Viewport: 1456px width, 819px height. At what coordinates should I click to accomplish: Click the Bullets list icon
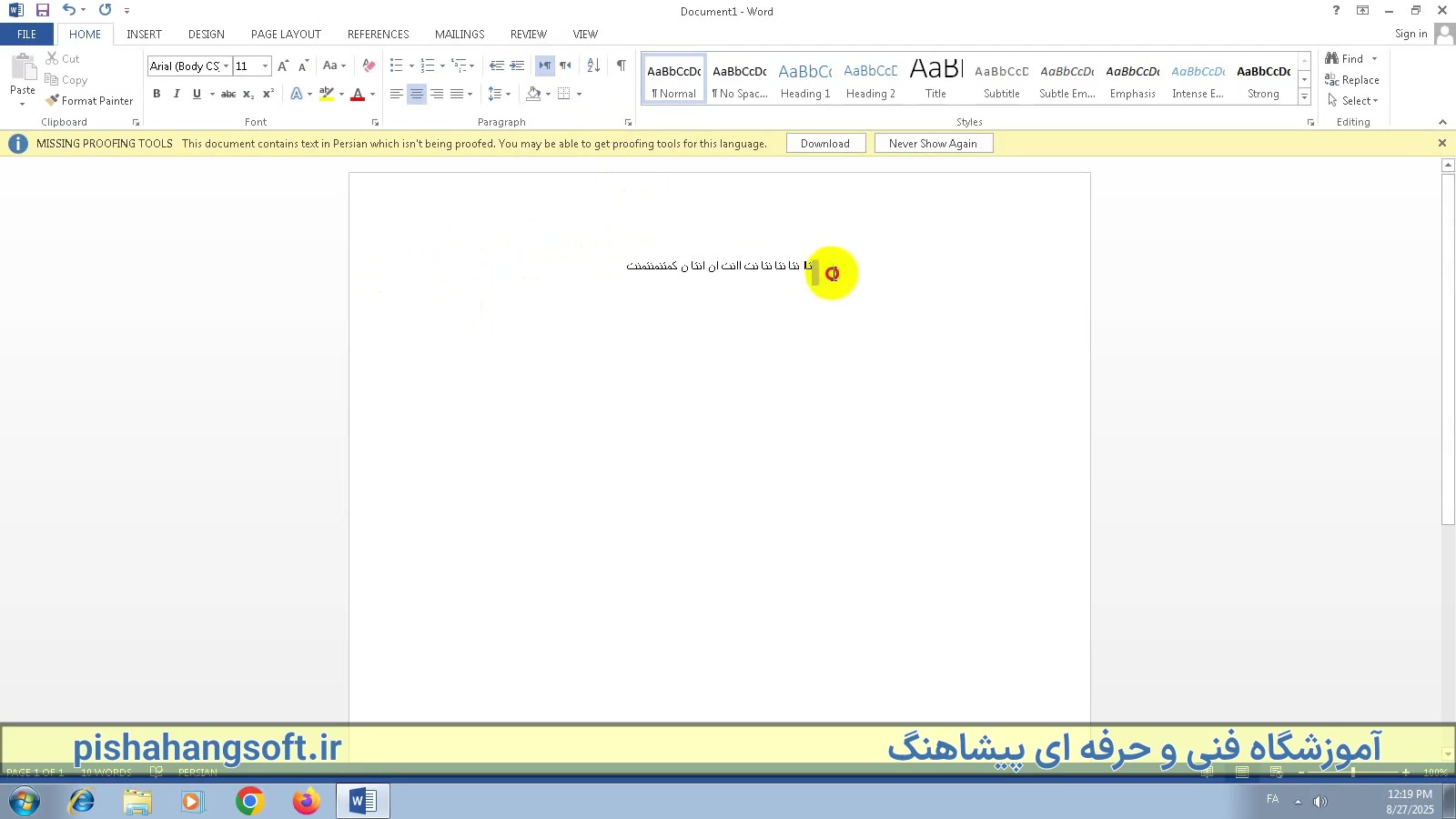click(396, 66)
